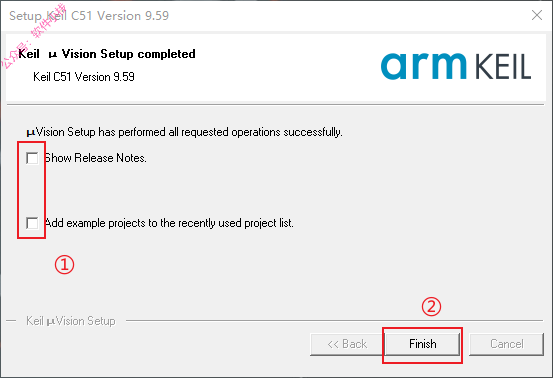Click the red circled number two annotation
Viewport: 553px width, 378px height.
[x=431, y=307]
